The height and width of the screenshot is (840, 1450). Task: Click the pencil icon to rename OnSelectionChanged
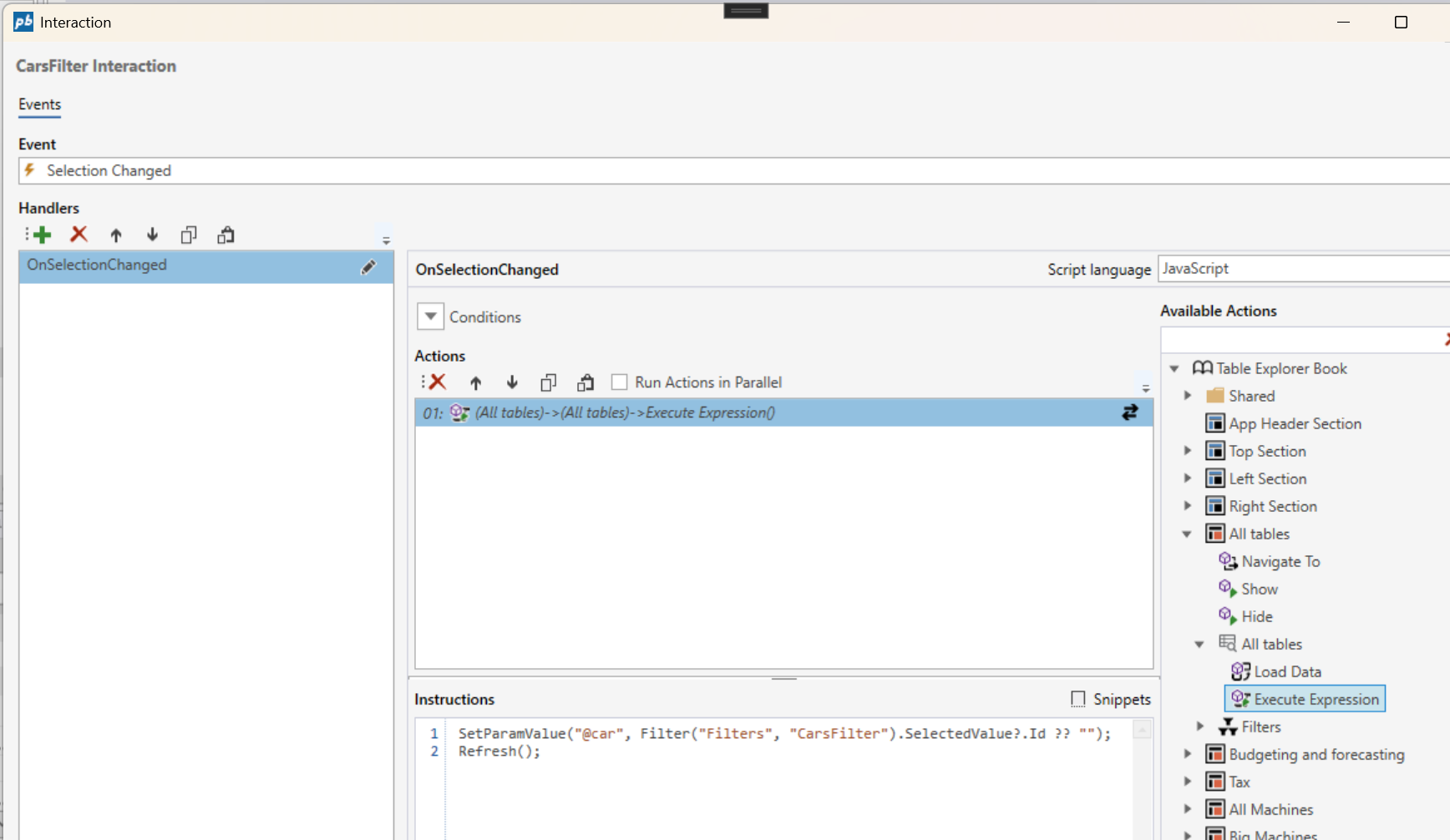(x=368, y=267)
